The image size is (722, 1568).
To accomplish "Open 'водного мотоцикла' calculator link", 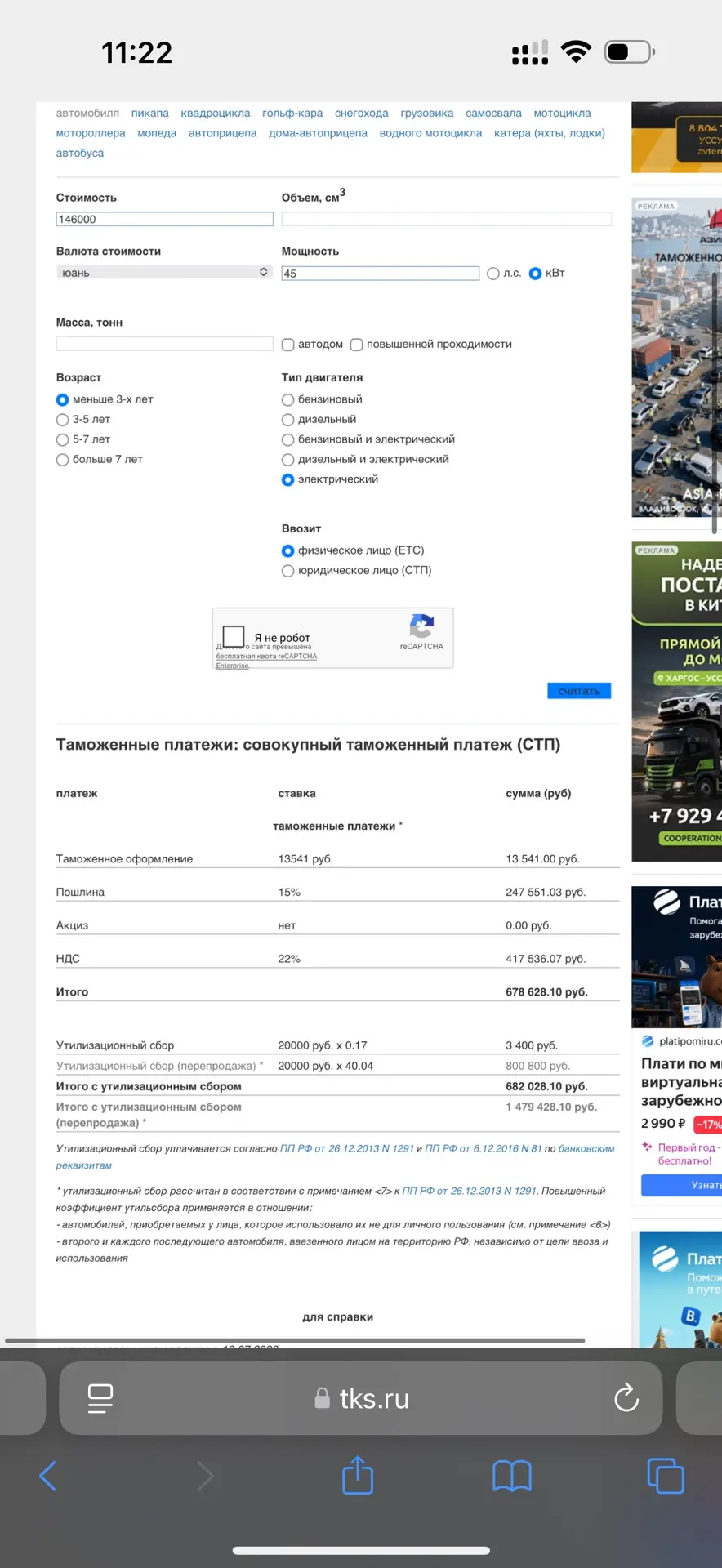I will point(430,133).
